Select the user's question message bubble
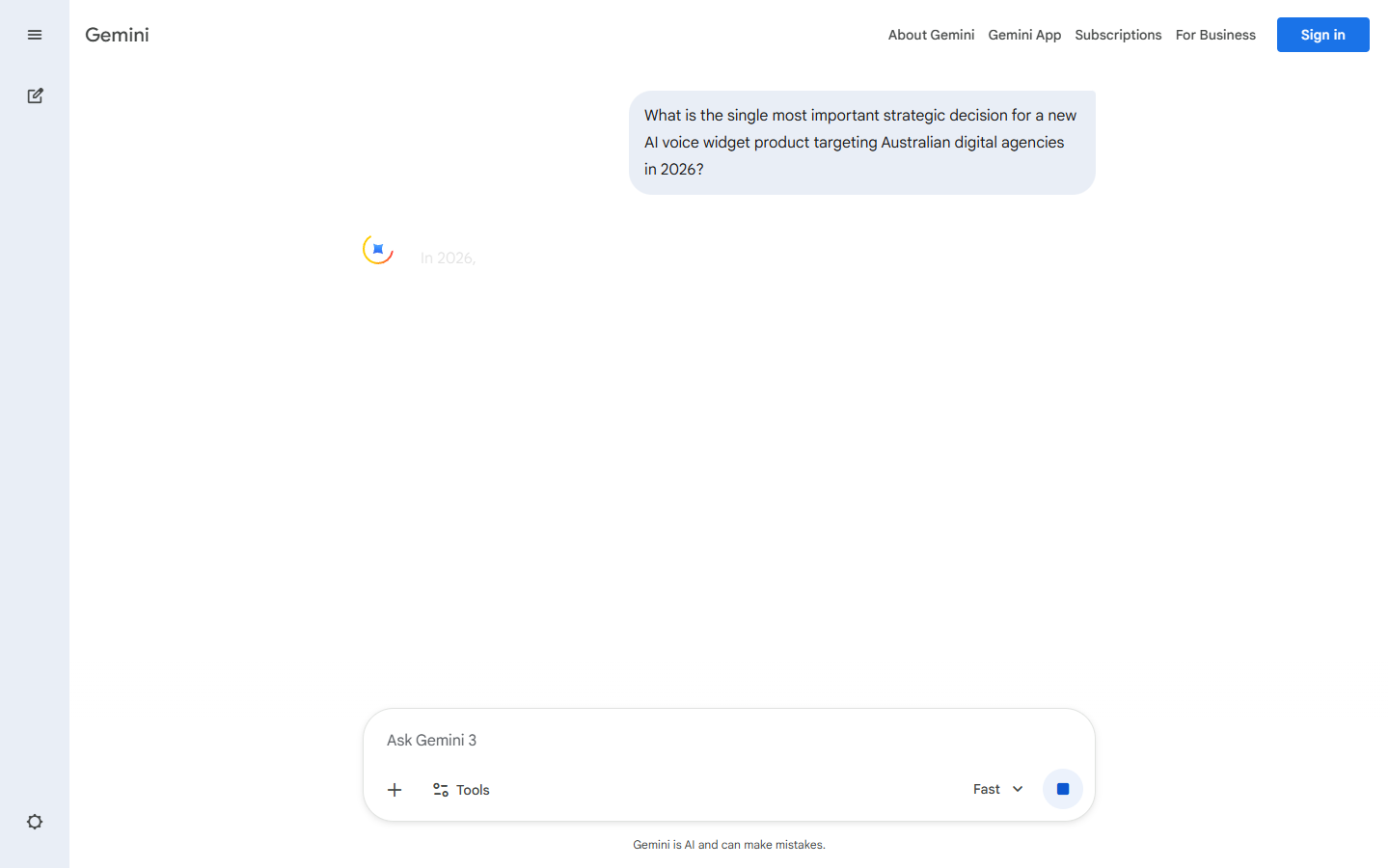 click(x=861, y=142)
